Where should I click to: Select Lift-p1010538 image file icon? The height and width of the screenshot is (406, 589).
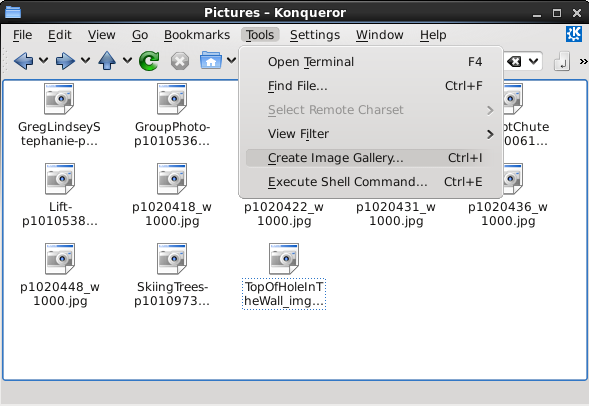pyautogui.click(x=59, y=179)
